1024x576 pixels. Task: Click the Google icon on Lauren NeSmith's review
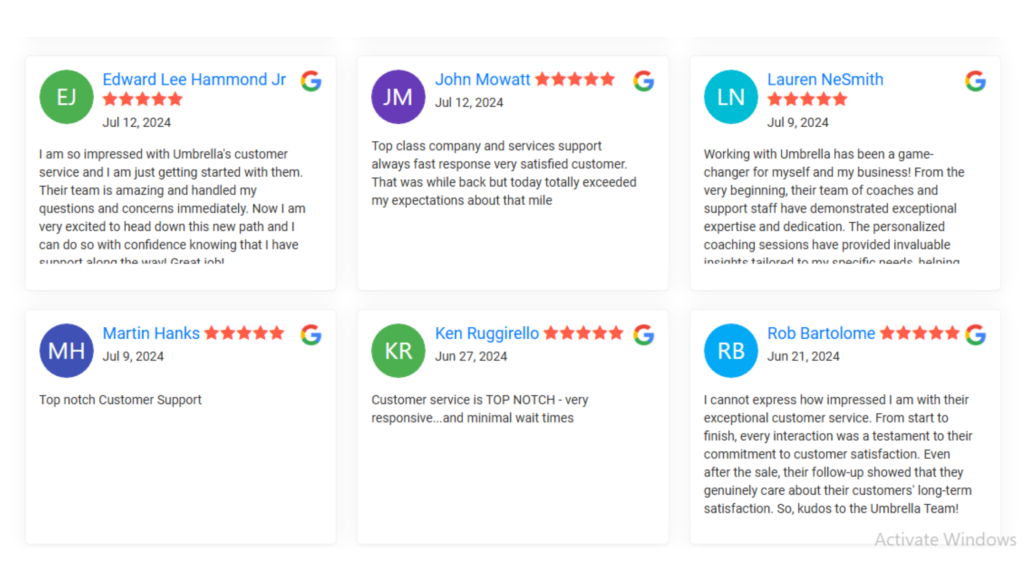(976, 81)
